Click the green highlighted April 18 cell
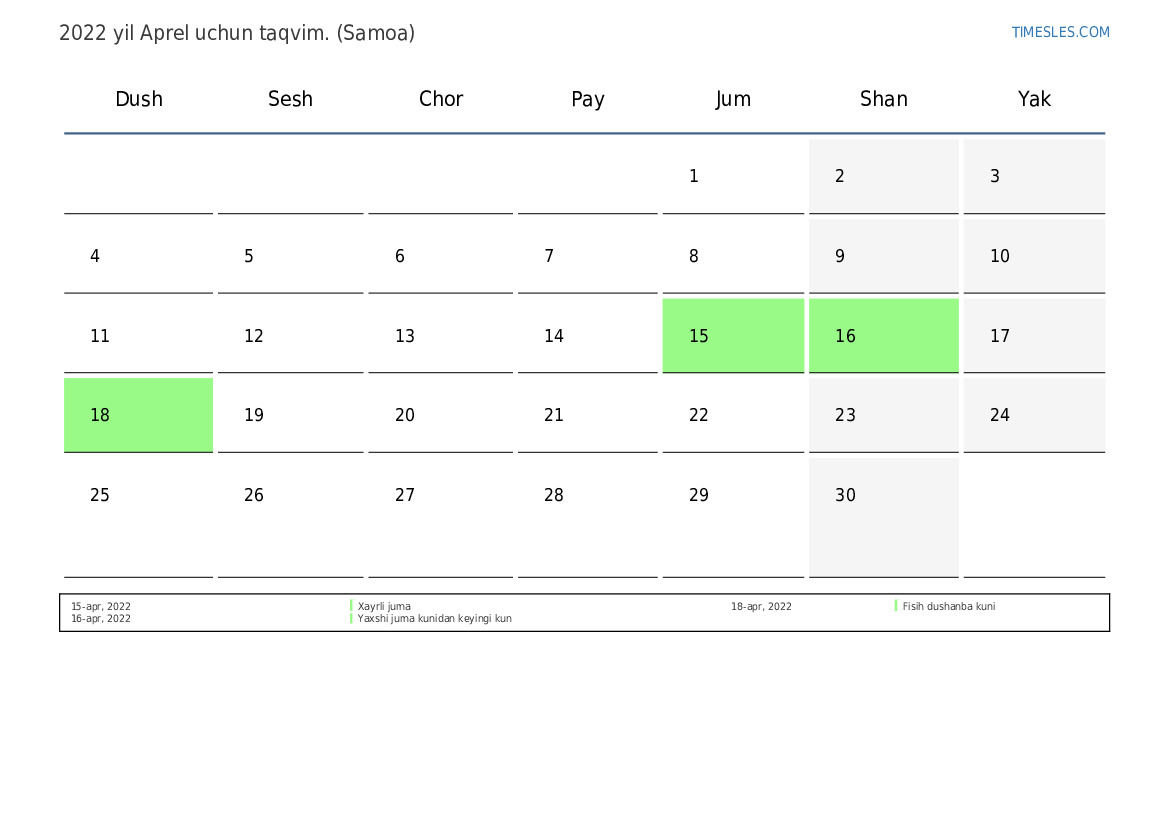This screenshot has width=1169, height=827. pos(138,415)
